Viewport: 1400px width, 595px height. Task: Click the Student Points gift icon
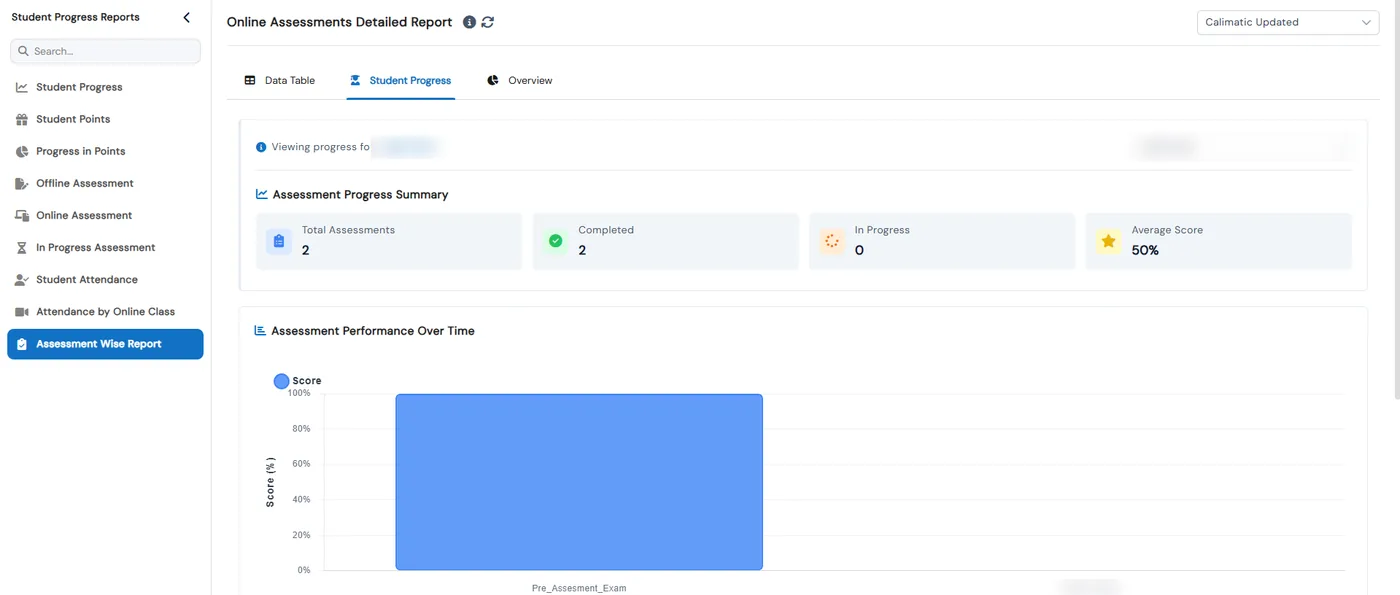(x=22, y=119)
